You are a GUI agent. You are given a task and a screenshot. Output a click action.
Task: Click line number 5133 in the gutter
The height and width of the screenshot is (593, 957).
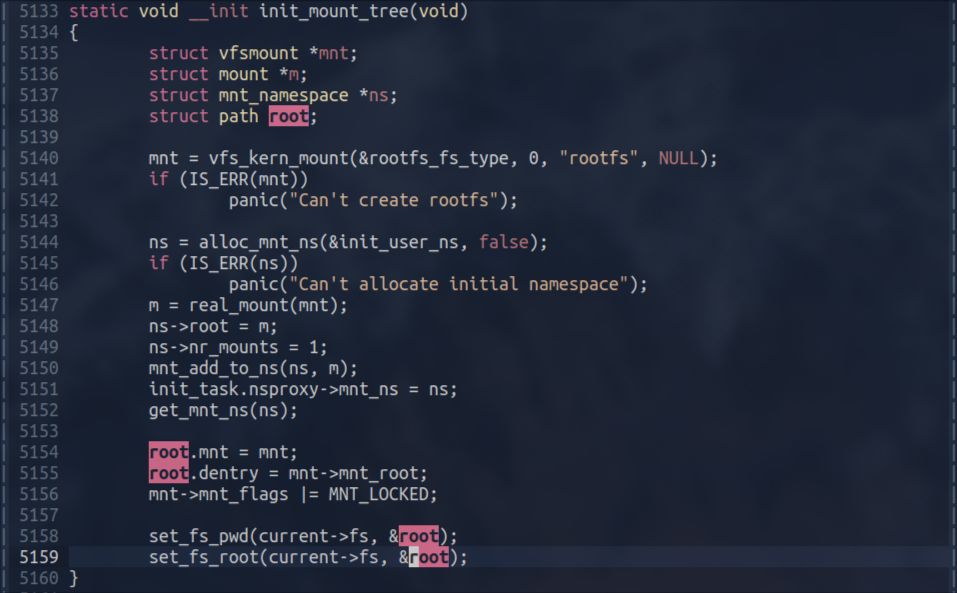[38, 11]
